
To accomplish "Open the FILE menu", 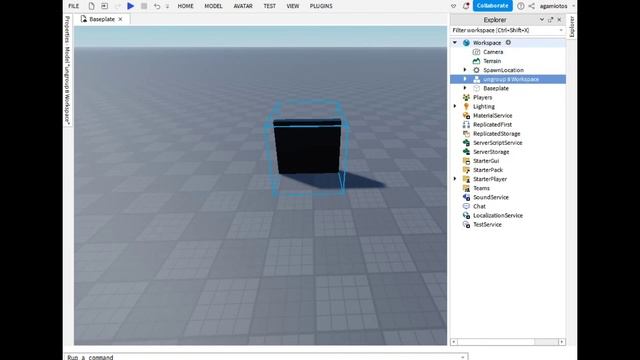I will pos(73,6).
